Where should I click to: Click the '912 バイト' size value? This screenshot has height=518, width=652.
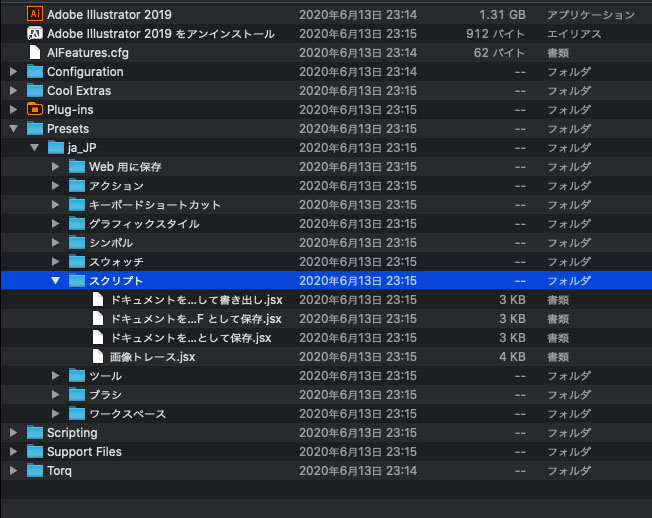(496, 34)
